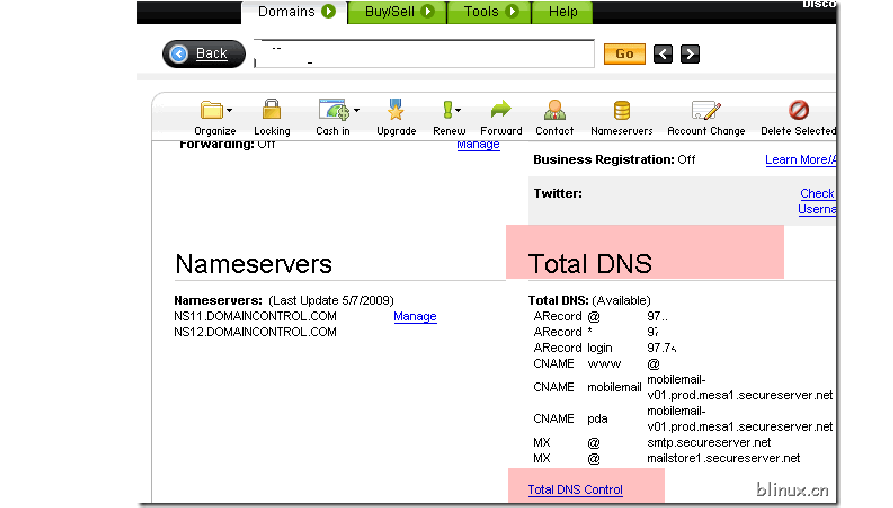Click the Forward green arrow icon

(x=501, y=110)
